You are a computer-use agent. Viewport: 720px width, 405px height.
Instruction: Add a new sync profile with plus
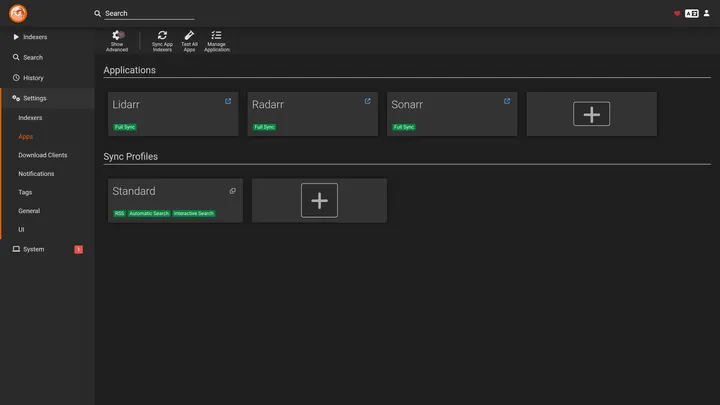(x=319, y=200)
